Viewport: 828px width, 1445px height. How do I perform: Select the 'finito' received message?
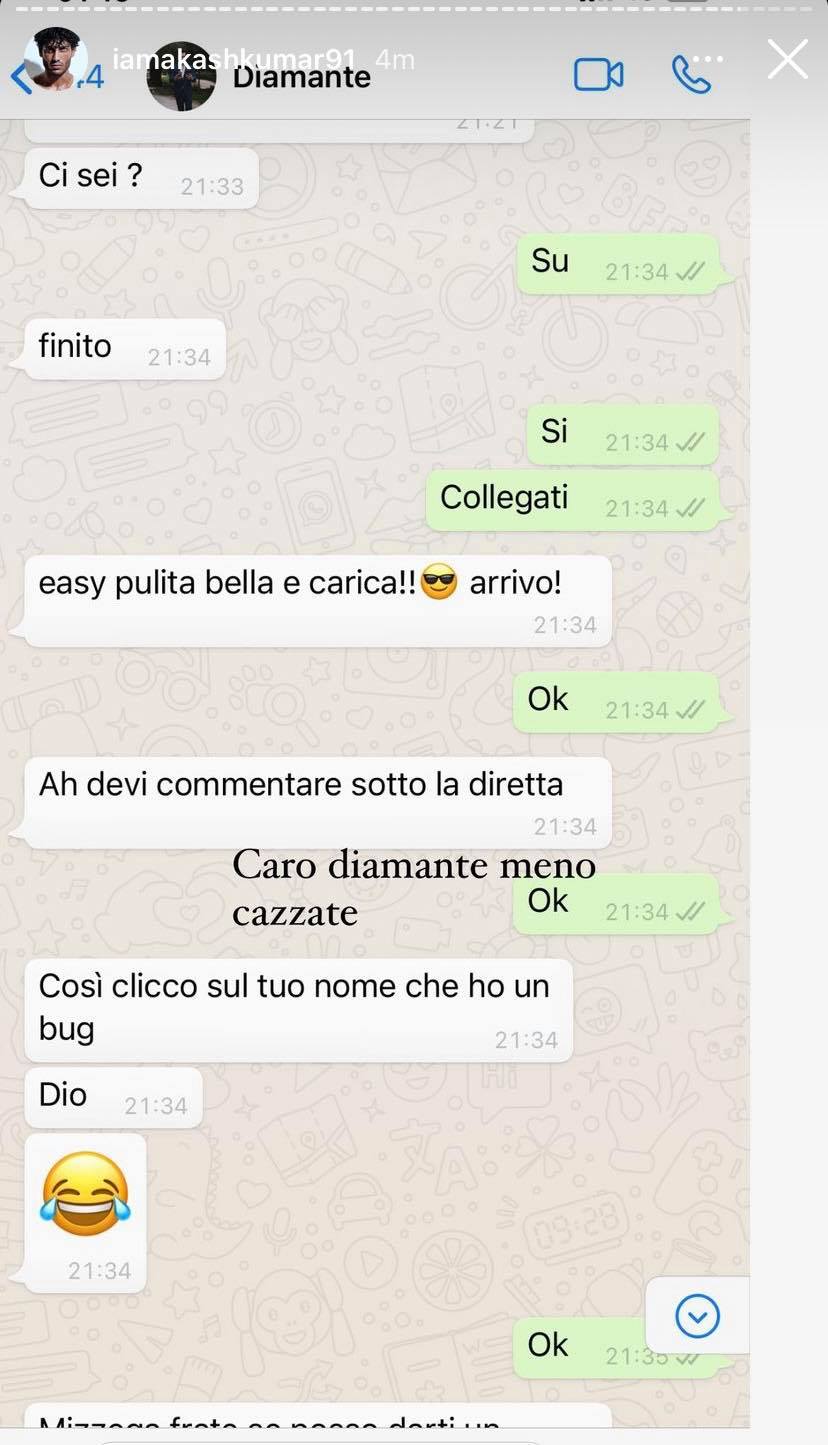(x=124, y=349)
